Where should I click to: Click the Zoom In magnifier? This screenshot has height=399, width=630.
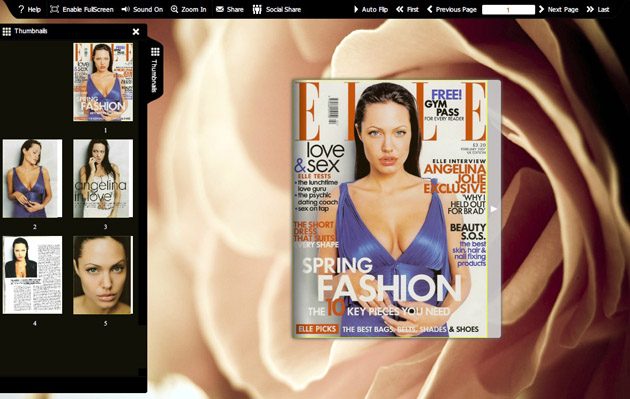tap(174, 9)
